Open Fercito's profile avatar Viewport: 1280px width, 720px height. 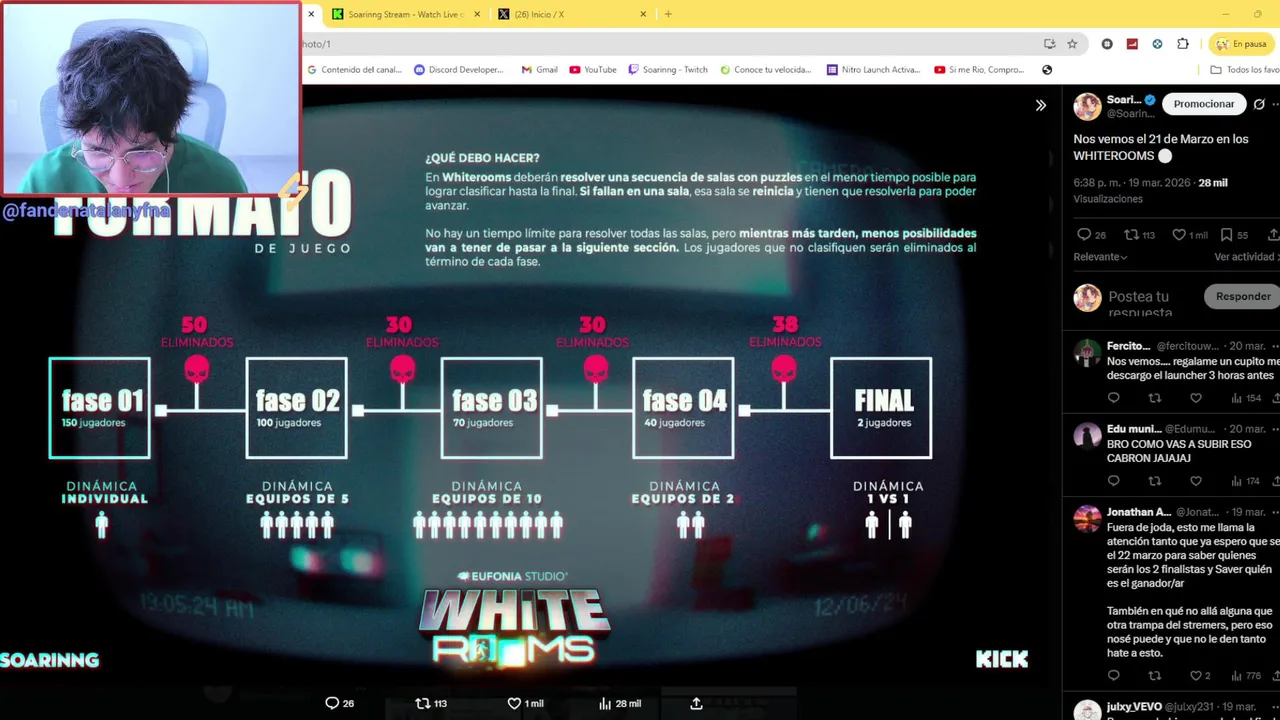1087,353
